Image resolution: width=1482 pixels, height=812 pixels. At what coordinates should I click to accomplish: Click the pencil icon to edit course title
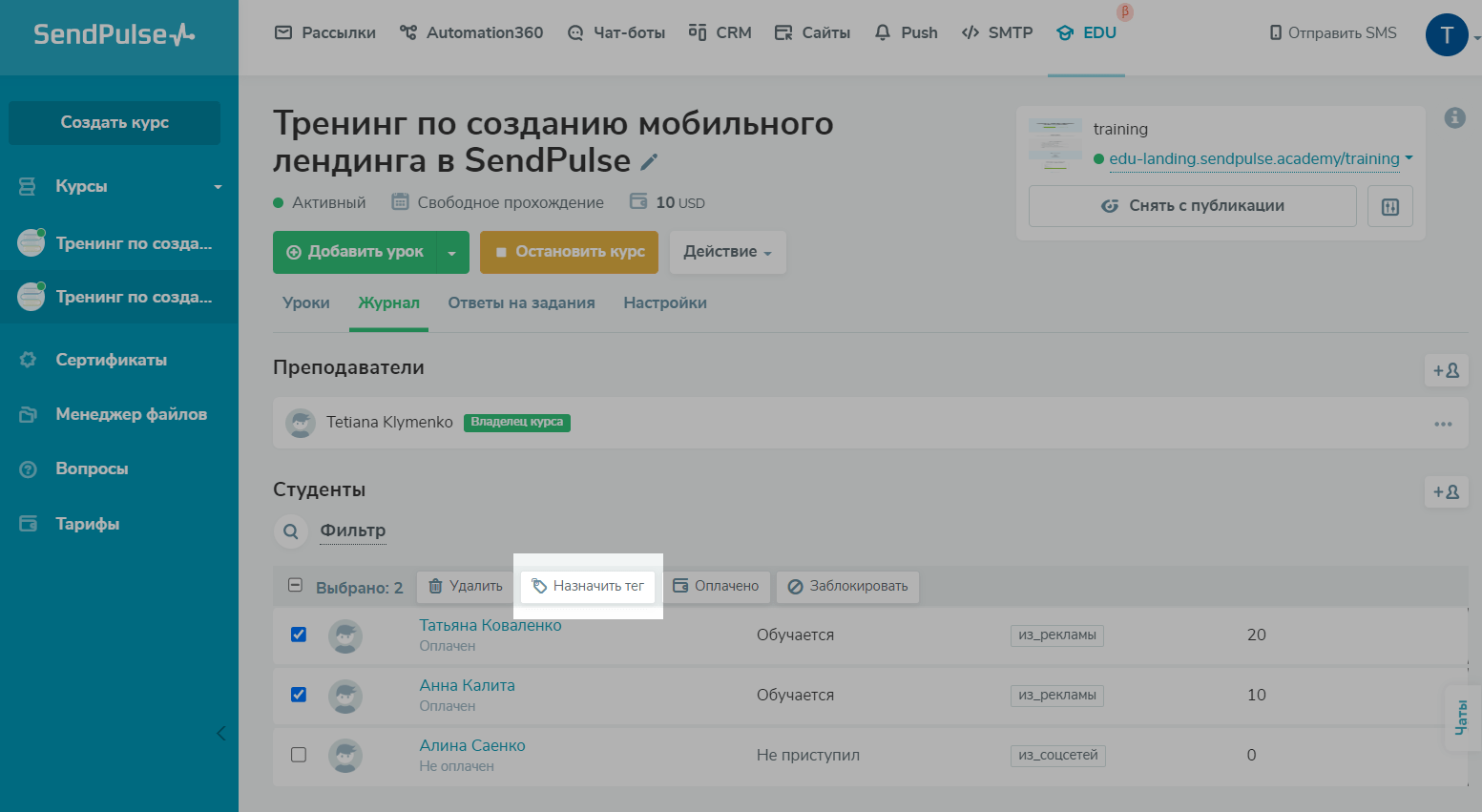click(649, 162)
